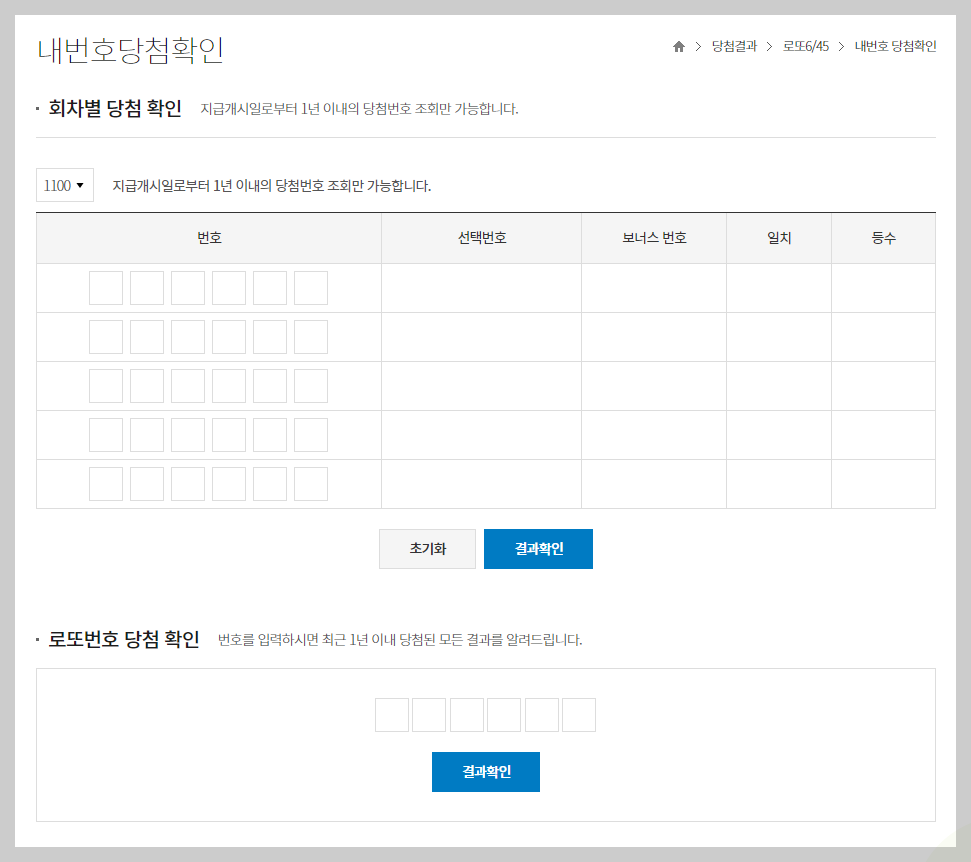This screenshot has width=971, height=862.
Task: Open the round selector dropdown showing 1100
Action: point(64,184)
